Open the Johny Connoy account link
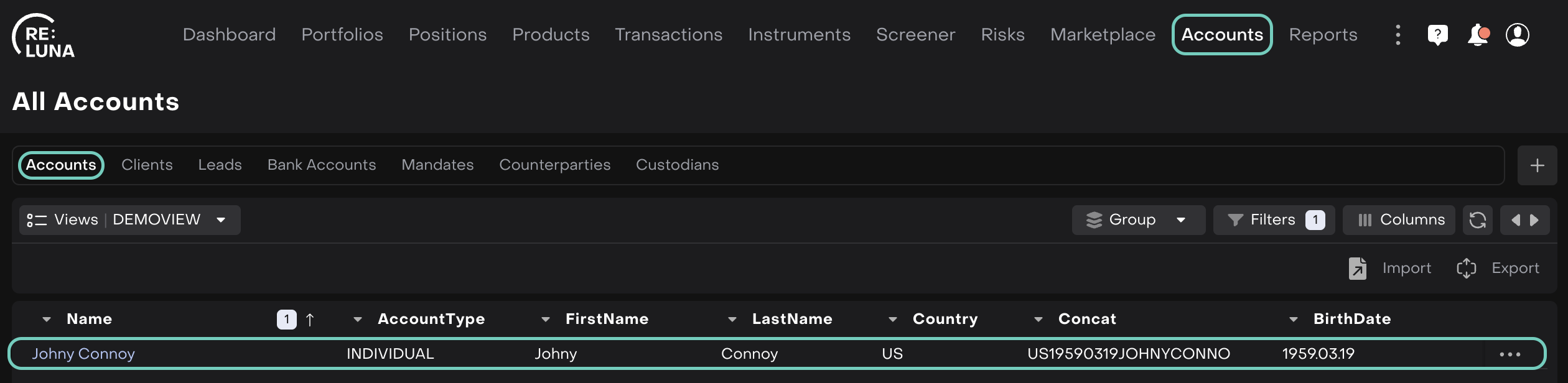The image size is (1568, 383). point(83,354)
